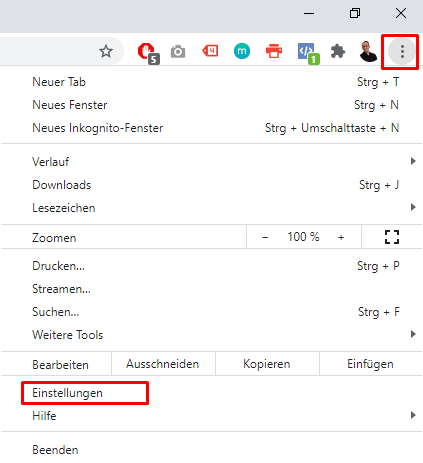The height and width of the screenshot is (463, 423).
Task: Click the Kopieren button
Action: point(267,364)
